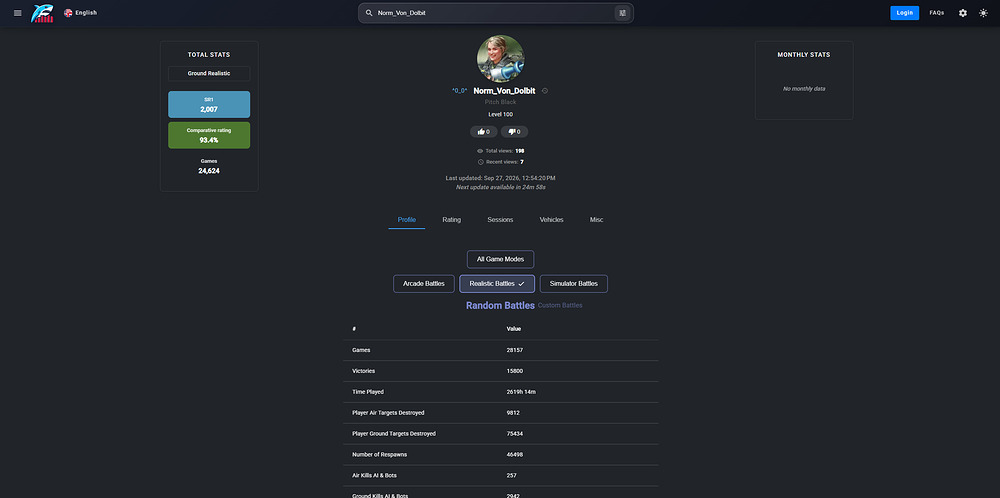Click the shark logo home icon
1000x498 pixels.
pyautogui.click(x=42, y=13)
